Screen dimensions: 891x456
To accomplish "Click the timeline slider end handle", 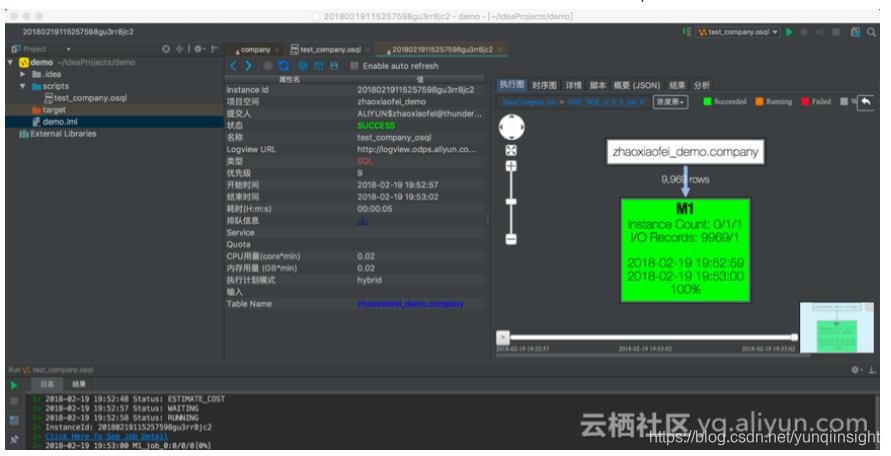I will click(x=794, y=337).
